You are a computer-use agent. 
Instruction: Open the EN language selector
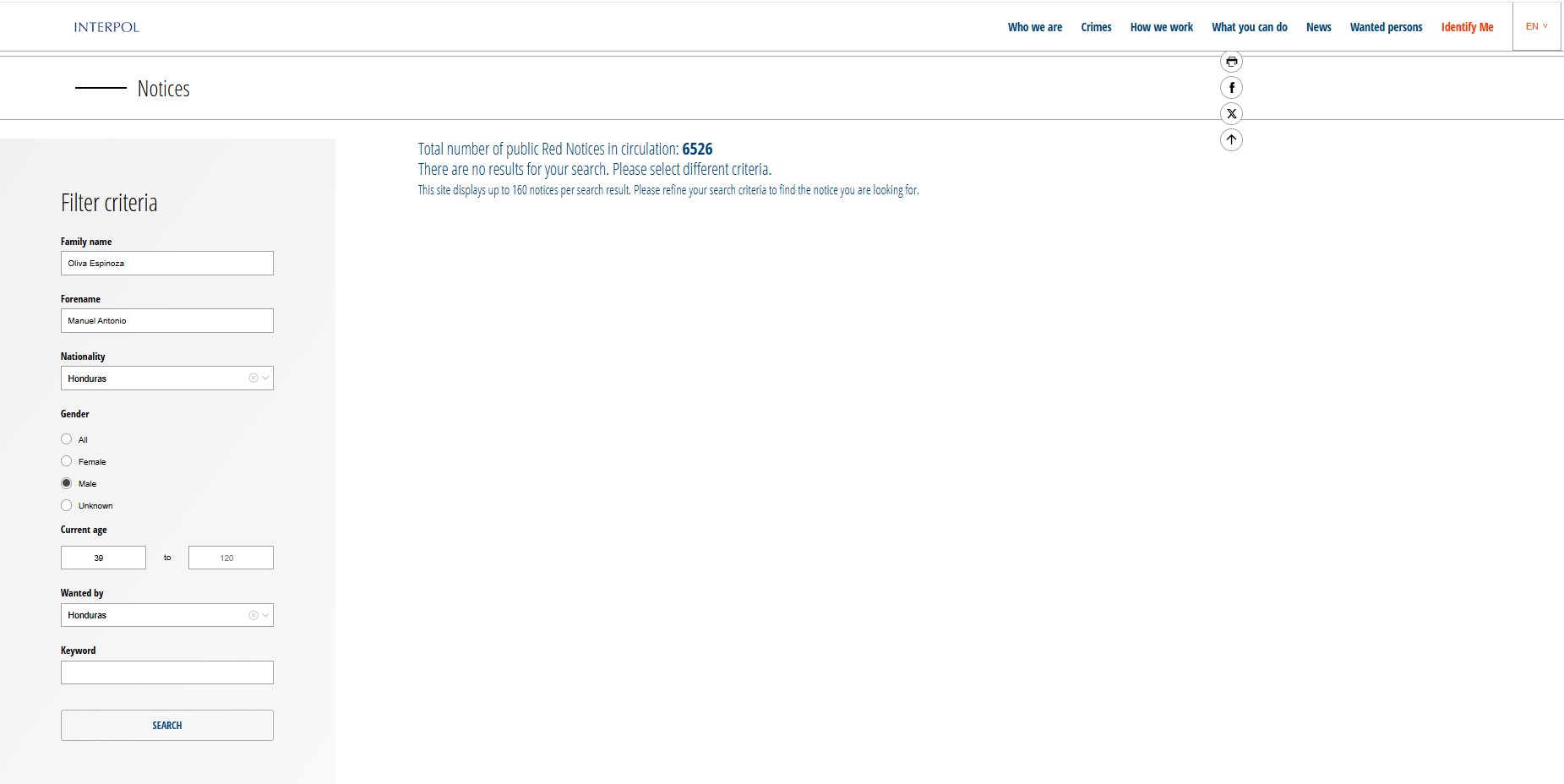(x=1536, y=27)
